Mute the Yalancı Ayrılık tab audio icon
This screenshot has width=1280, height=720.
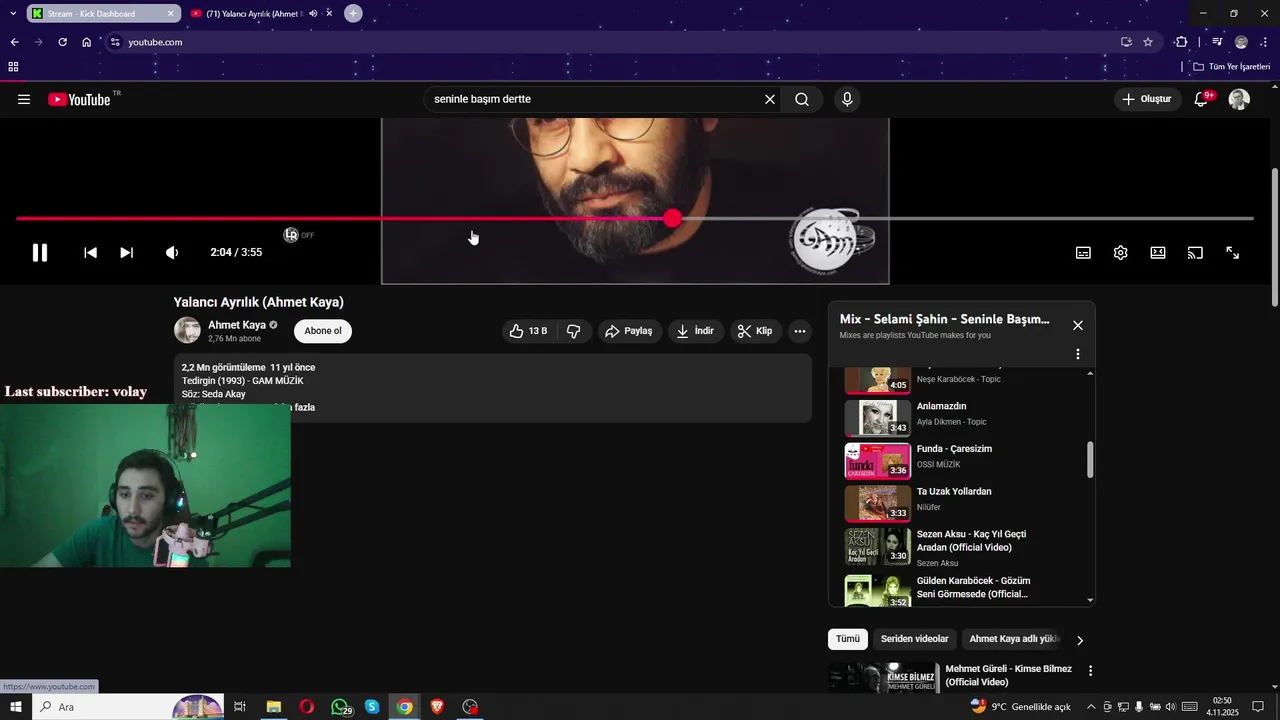point(313,14)
